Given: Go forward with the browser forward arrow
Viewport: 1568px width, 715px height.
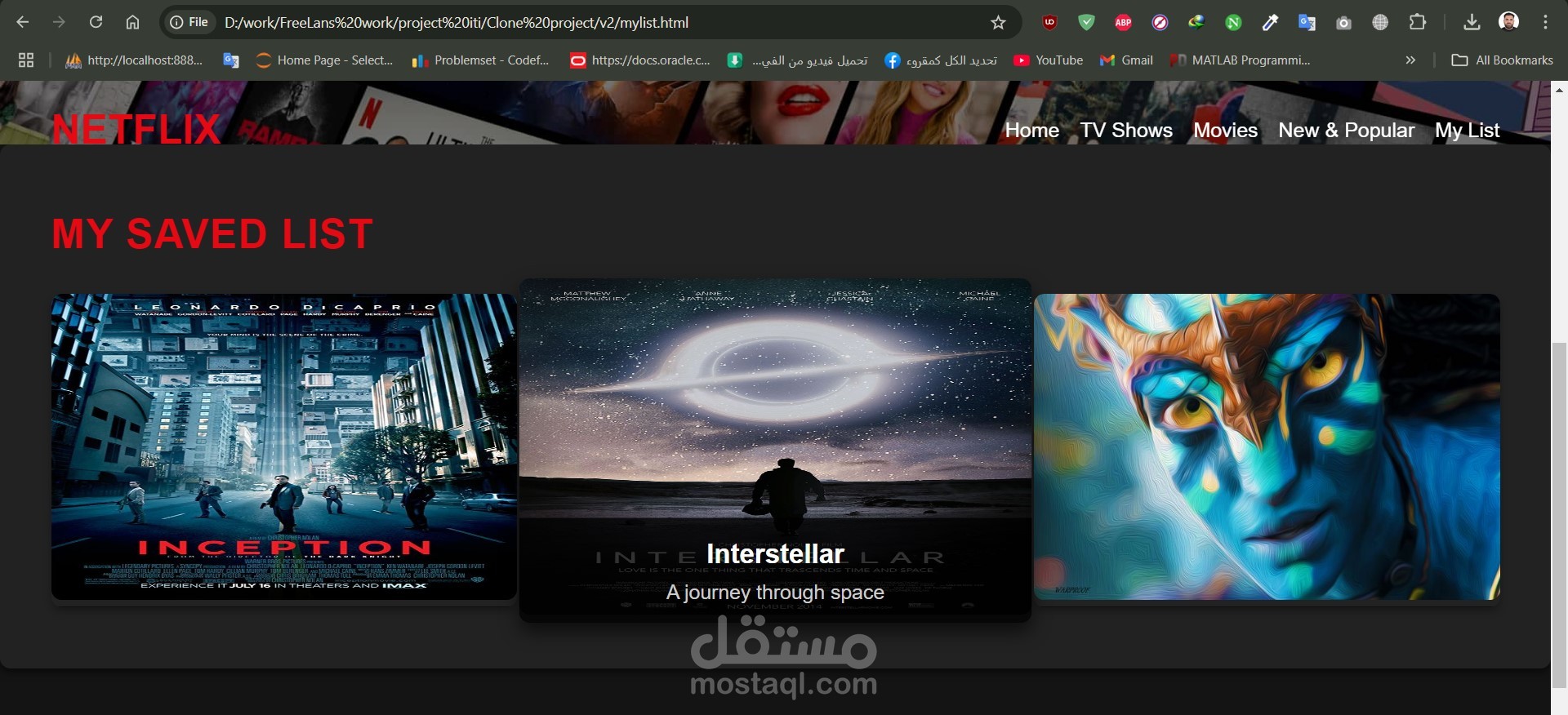Looking at the screenshot, I should coord(59,22).
